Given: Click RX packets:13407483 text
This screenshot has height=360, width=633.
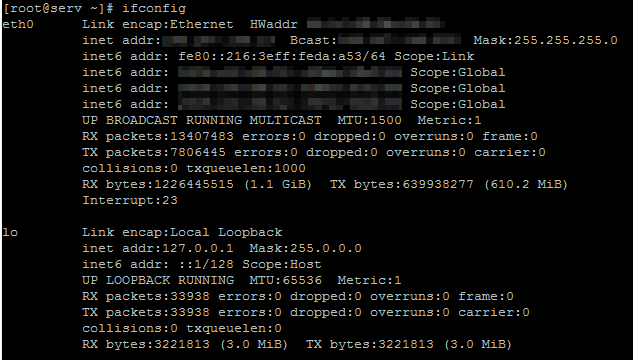Looking at the screenshot, I should pyautogui.click(x=158, y=136).
